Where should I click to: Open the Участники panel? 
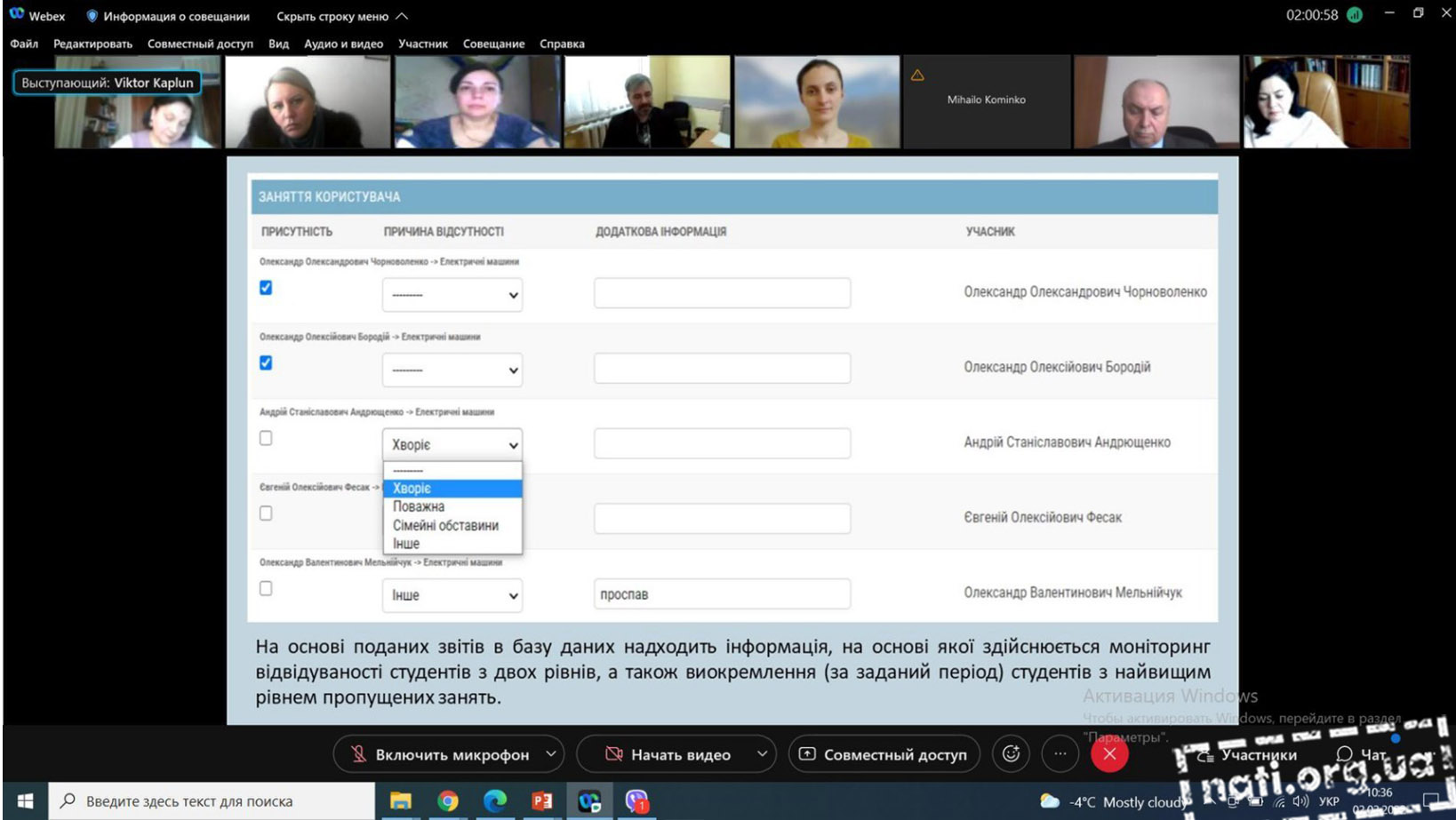point(1247,755)
